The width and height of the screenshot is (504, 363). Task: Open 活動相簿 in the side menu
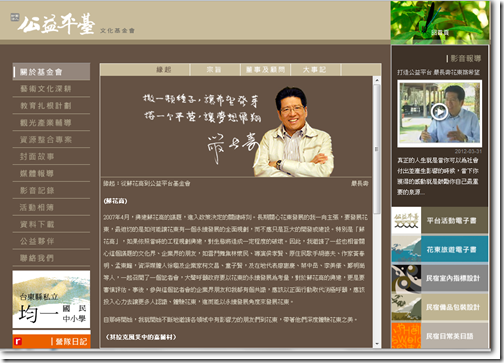point(51,207)
